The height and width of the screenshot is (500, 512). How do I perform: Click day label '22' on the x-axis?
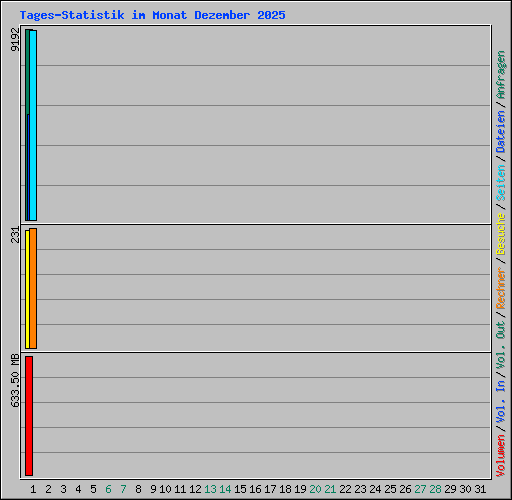345,489
